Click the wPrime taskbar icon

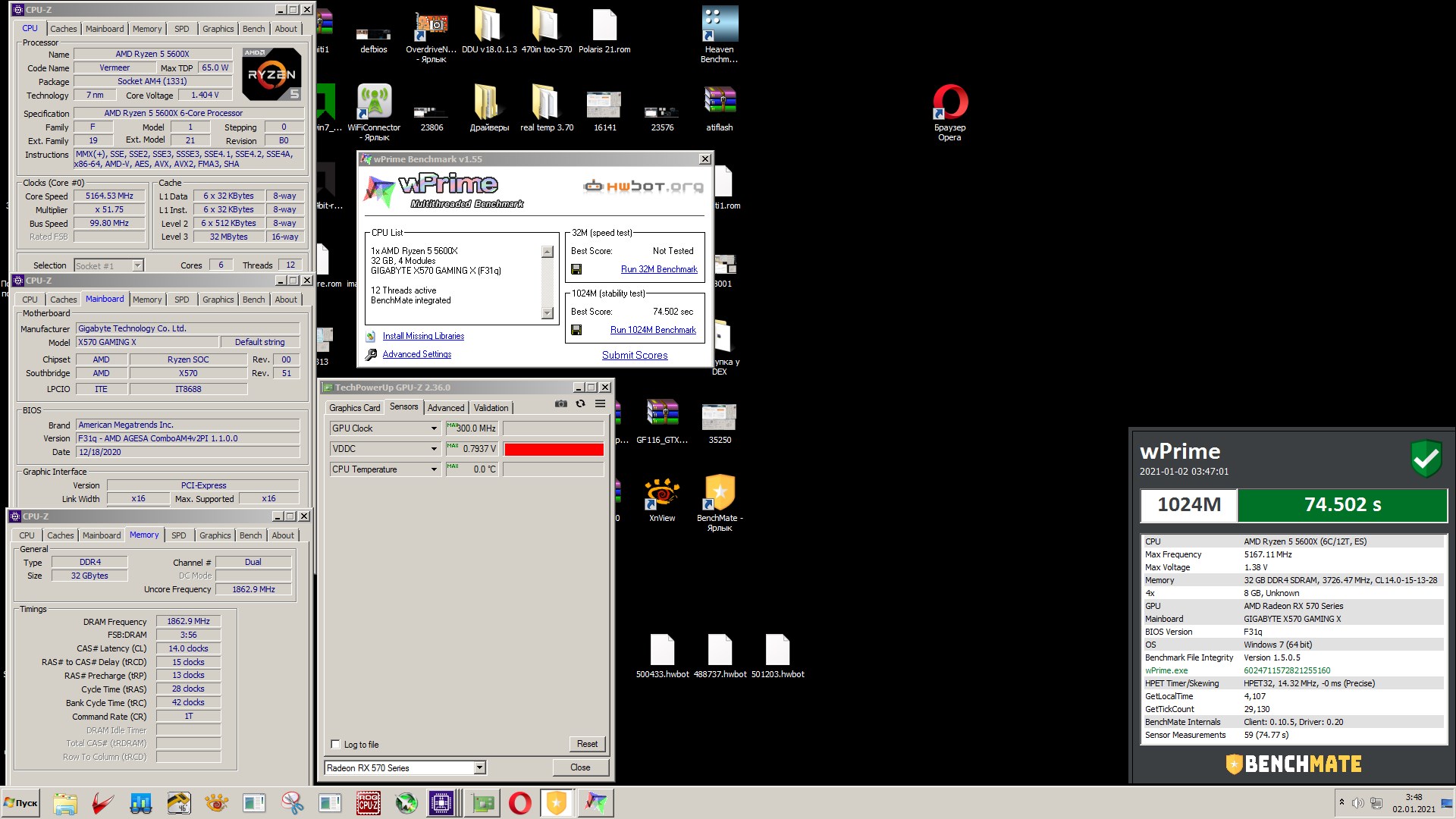click(x=596, y=803)
